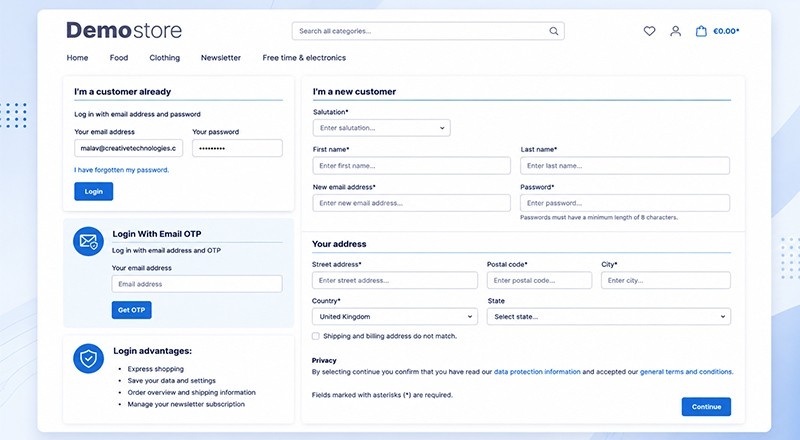Open the Food category
This screenshot has width=800, height=440.
(119, 58)
